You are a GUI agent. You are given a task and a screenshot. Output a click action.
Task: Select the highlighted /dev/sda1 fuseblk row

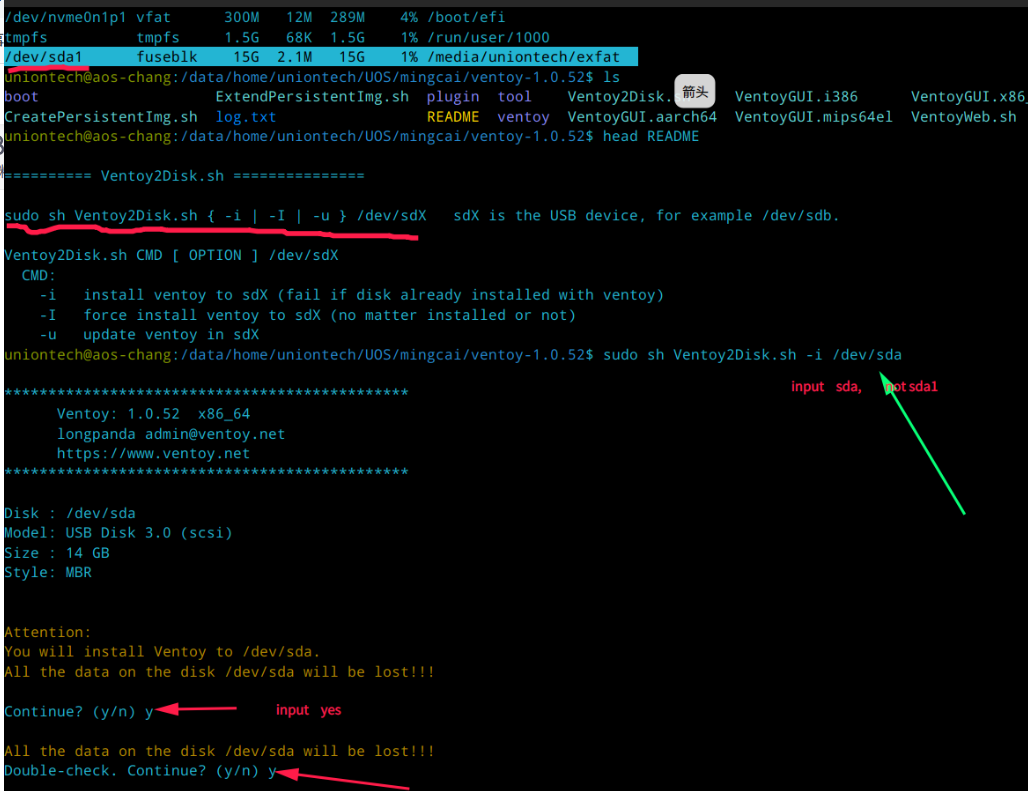[x=321, y=57]
